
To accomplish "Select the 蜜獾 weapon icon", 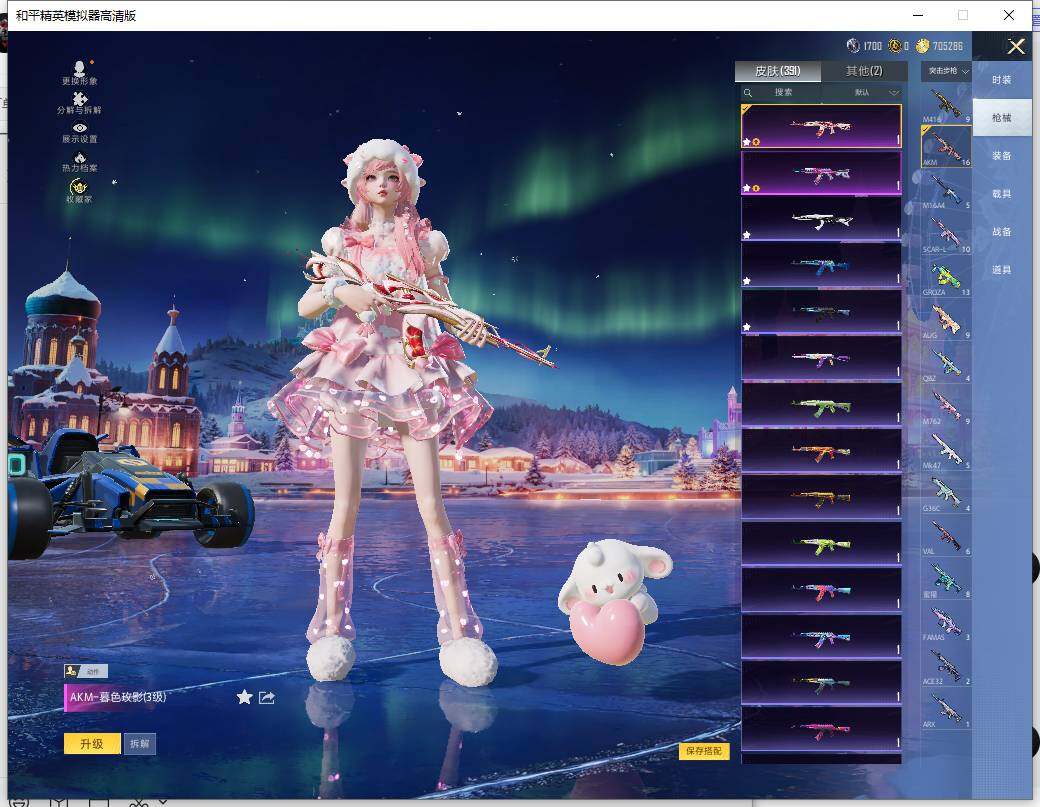I will point(946,578).
